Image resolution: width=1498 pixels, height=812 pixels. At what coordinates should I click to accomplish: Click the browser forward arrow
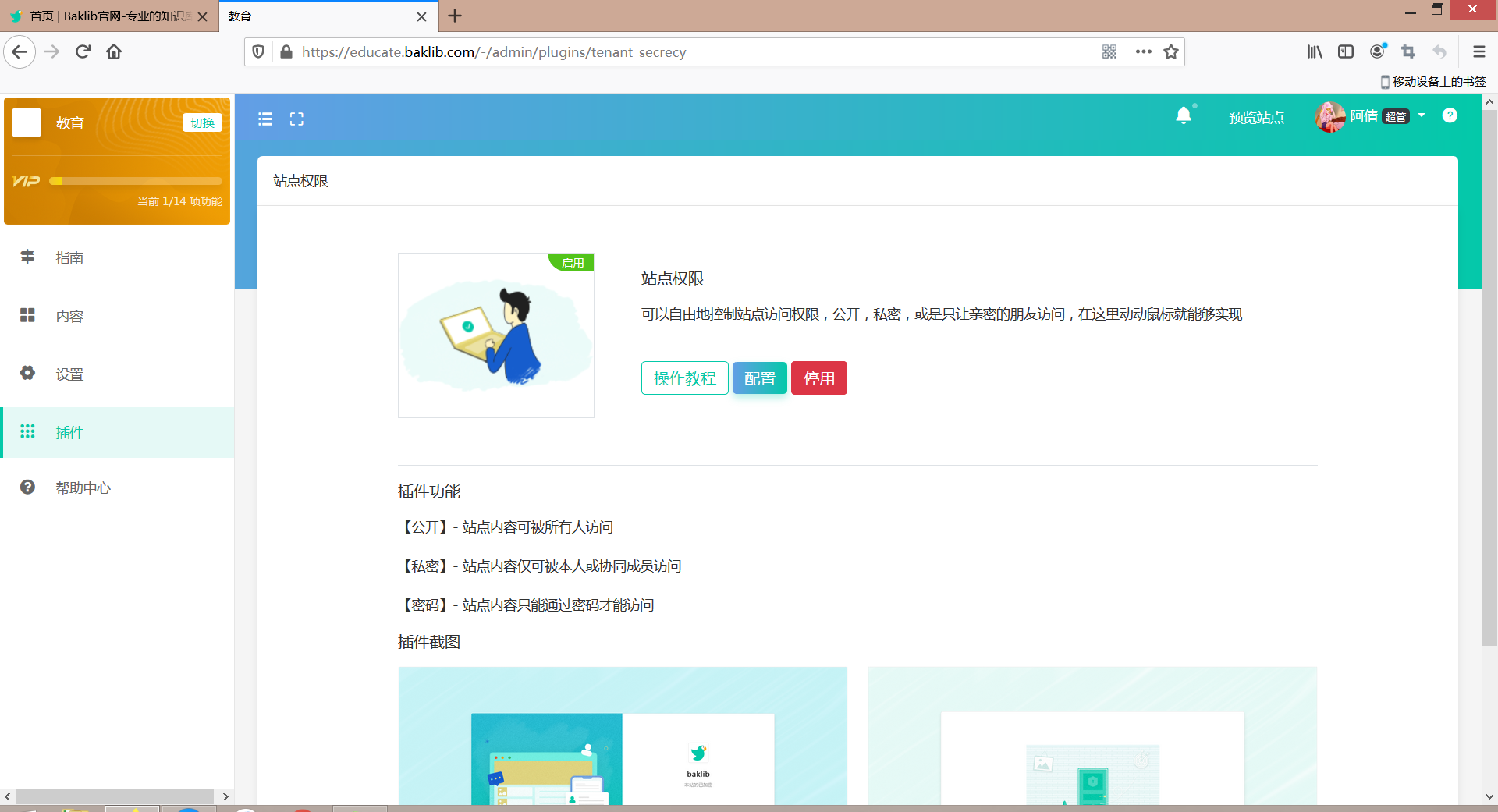coord(51,52)
